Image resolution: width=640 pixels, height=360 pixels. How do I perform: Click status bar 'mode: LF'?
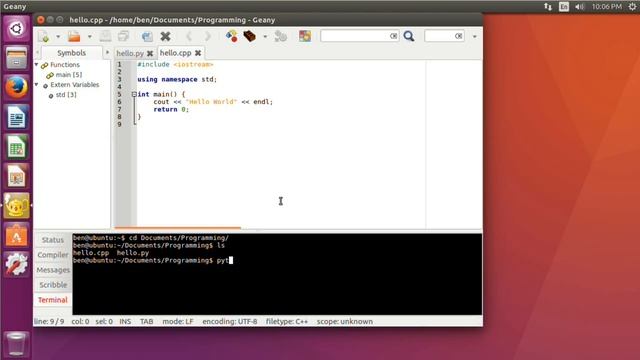click(178, 322)
